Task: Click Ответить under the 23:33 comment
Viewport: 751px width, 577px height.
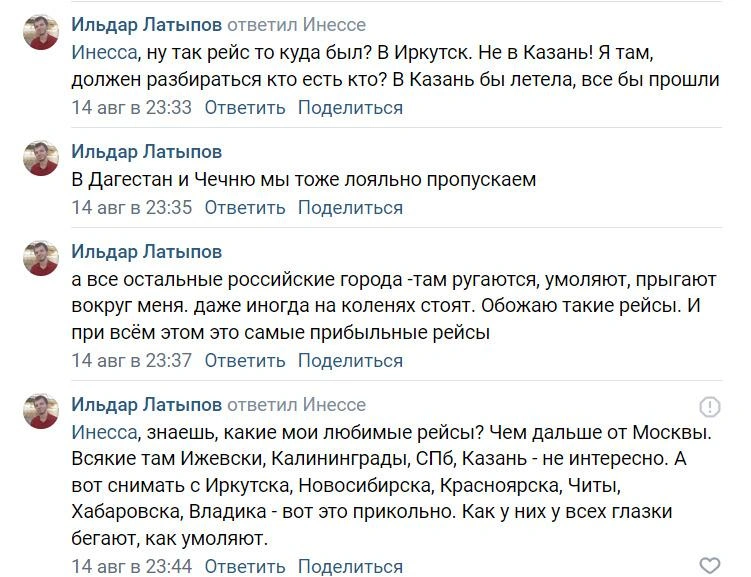Action: coord(245,108)
